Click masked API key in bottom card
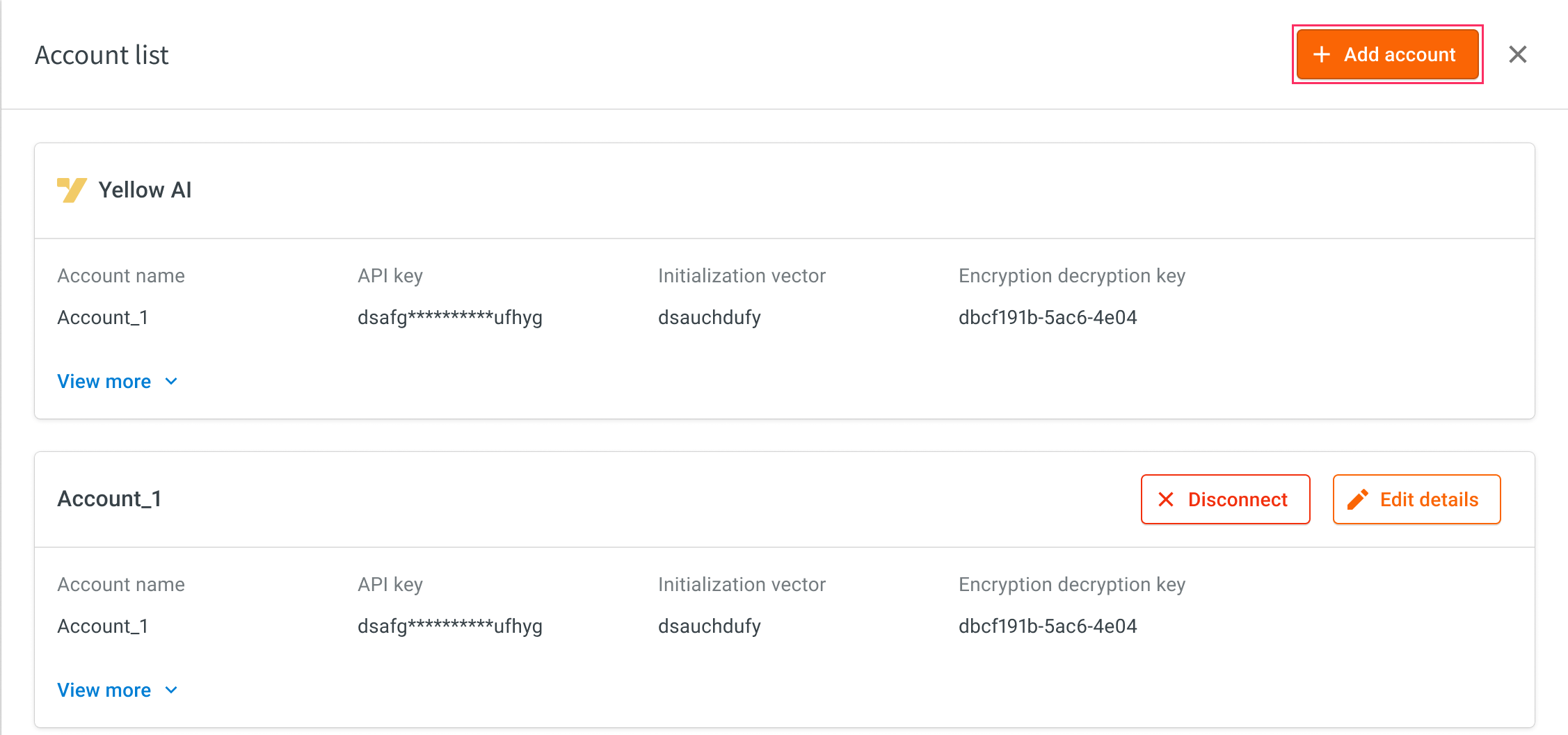The height and width of the screenshot is (735, 1568). point(450,627)
